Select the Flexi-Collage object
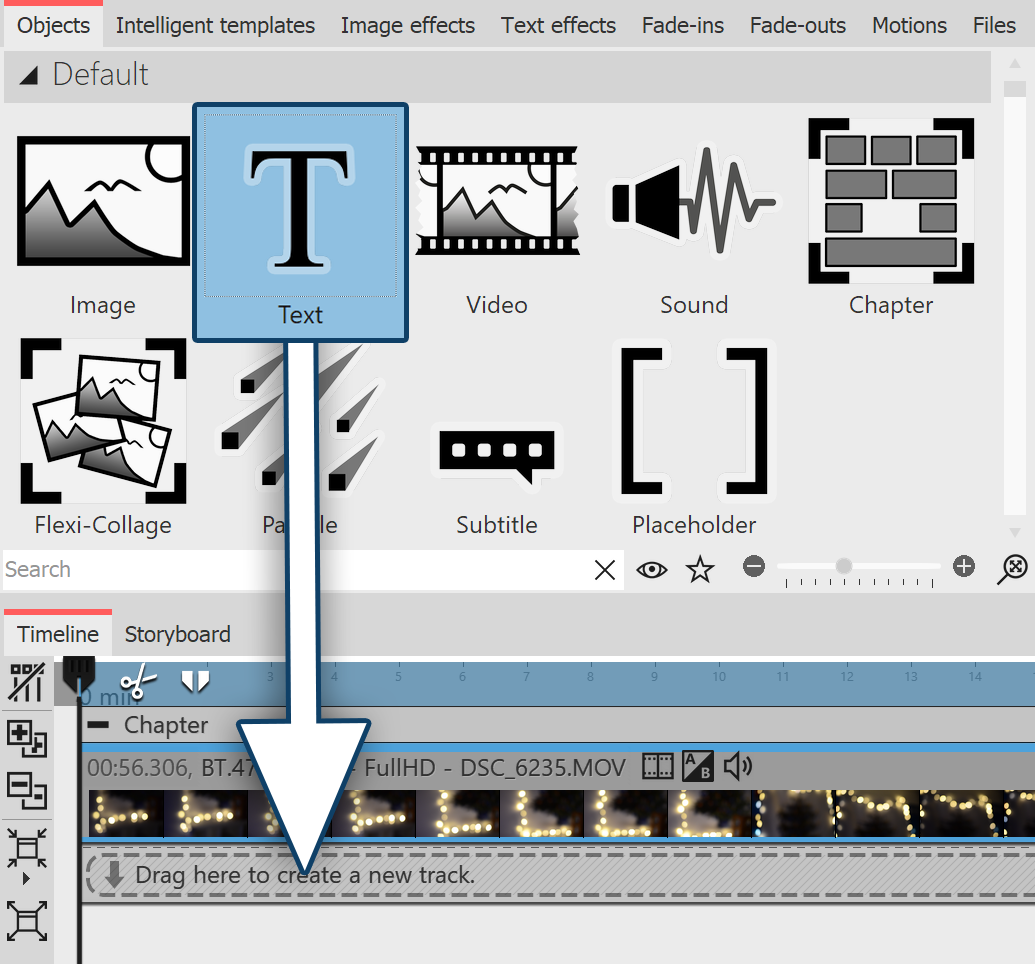Screen dimensions: 1035x964 (103, 420)
